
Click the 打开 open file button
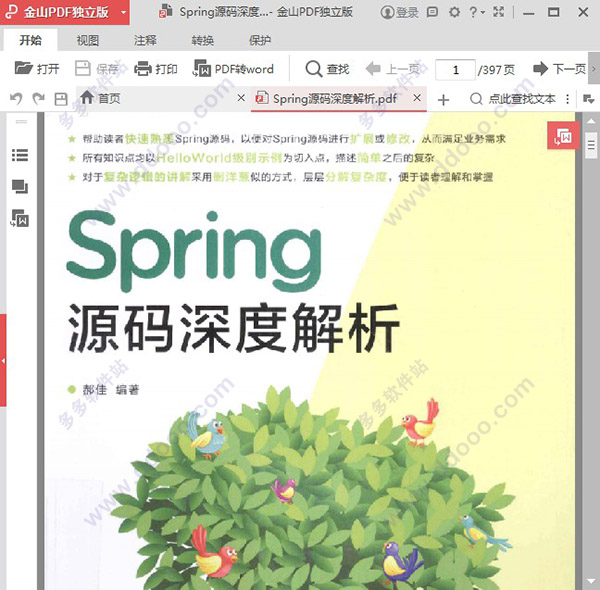tap(37, 69)
